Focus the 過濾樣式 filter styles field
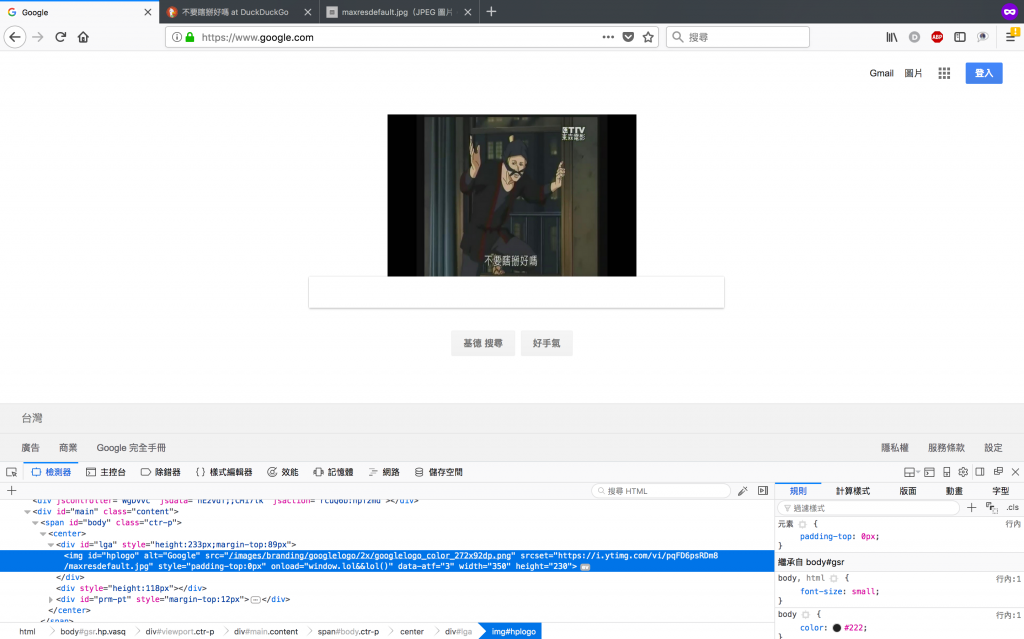Viewport: 1024px width, 639px height. tap(869, 508)
